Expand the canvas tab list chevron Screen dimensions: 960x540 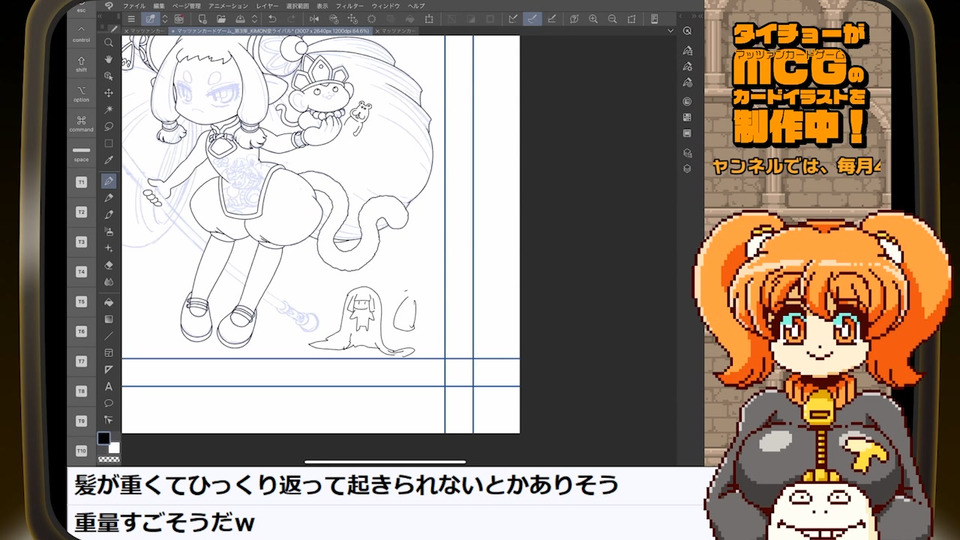[x=670, y=31]
